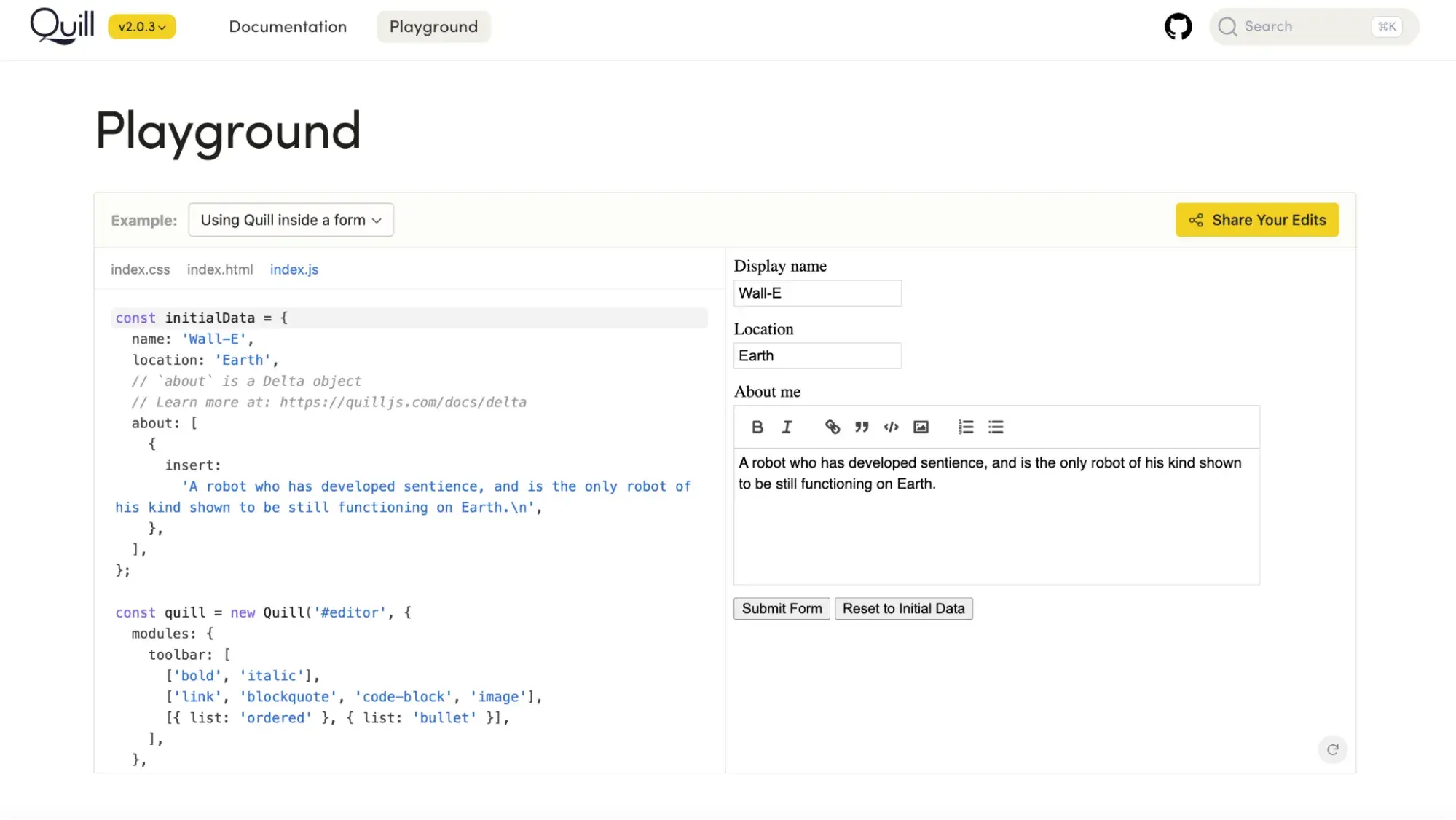Toggle bullet list formatting
The image size is (1456, 820).
point(996,427)
